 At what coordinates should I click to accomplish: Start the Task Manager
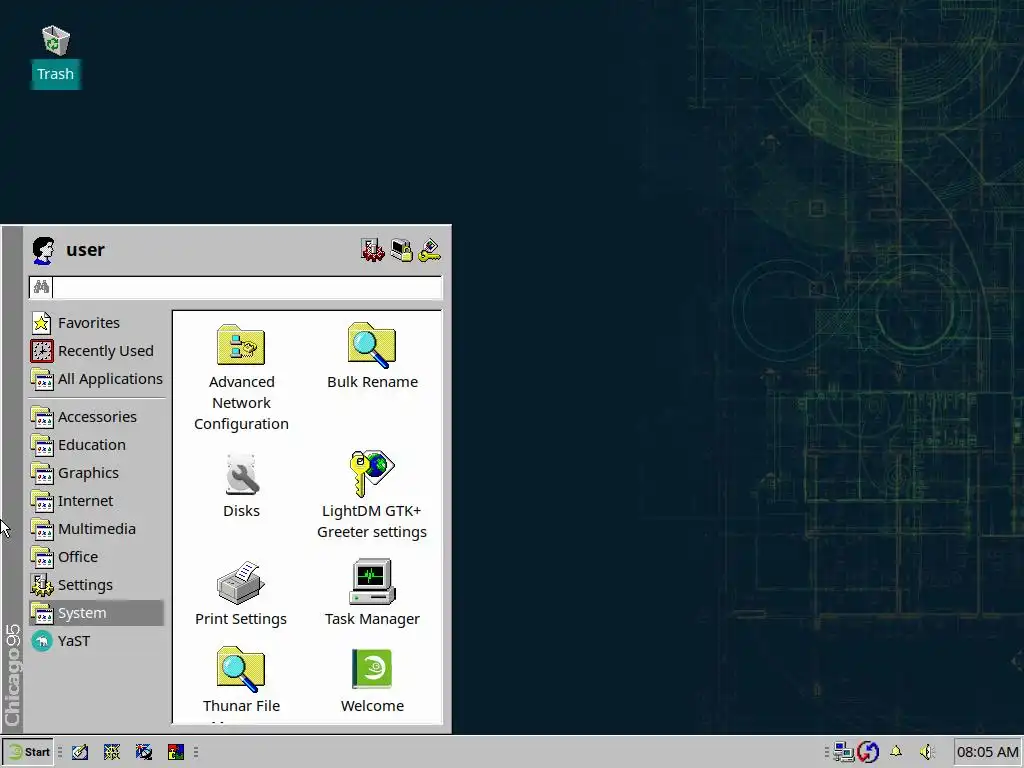372,594
